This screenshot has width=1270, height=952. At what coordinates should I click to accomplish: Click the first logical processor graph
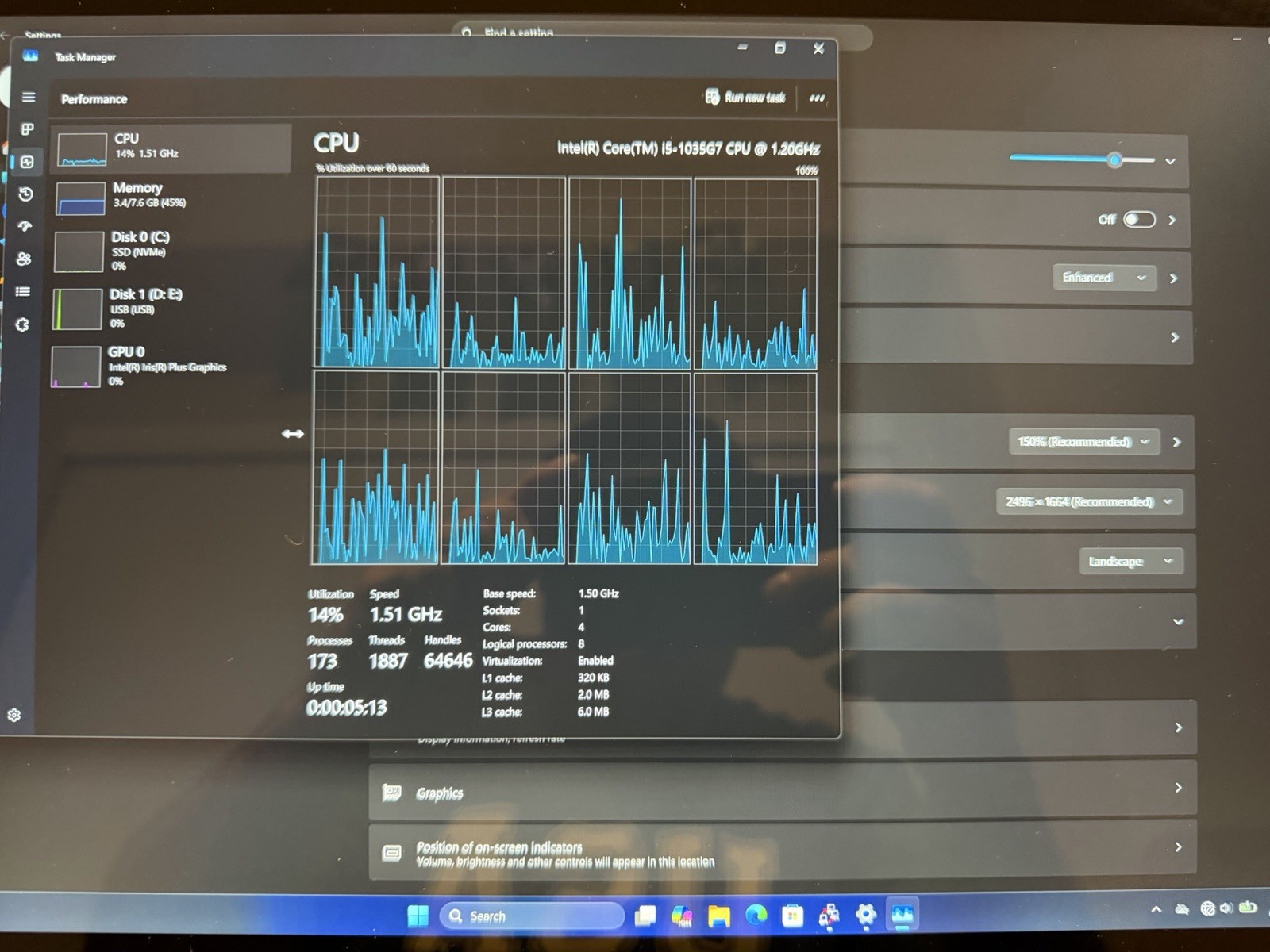coord(377,272)
